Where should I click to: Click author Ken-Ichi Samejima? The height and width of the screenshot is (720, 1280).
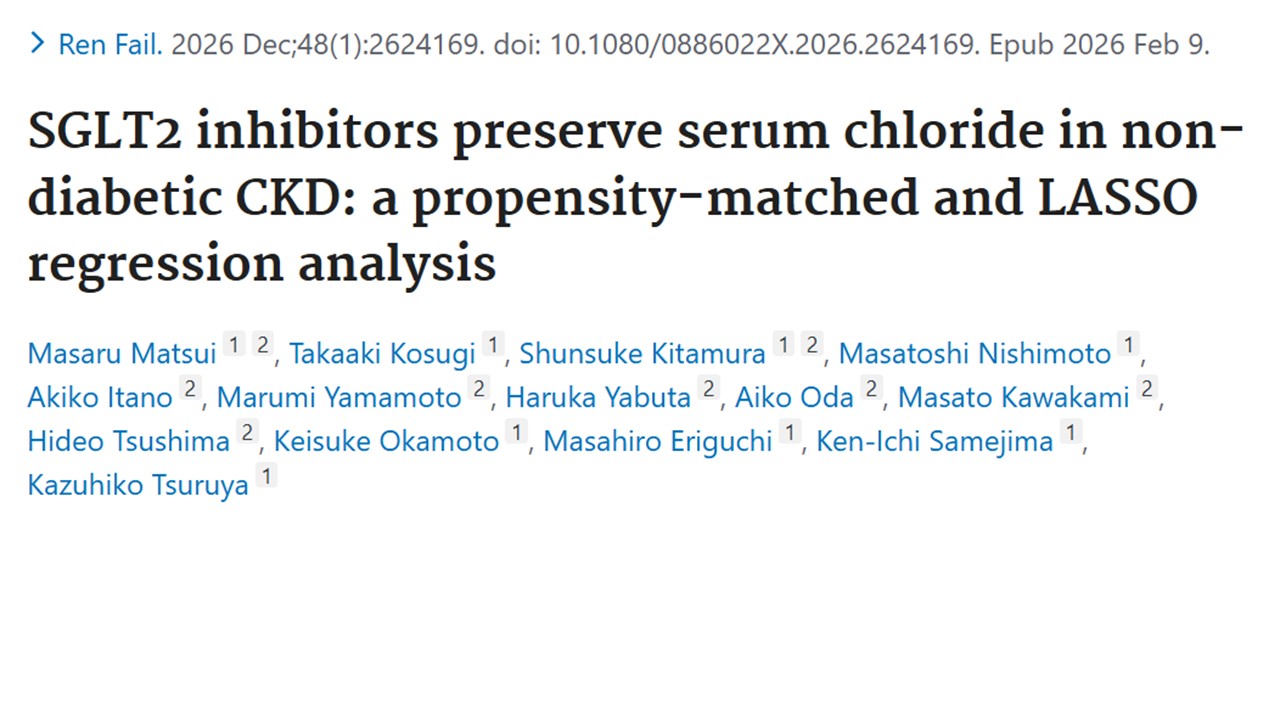pyautogui.click(x=934, y=441)
